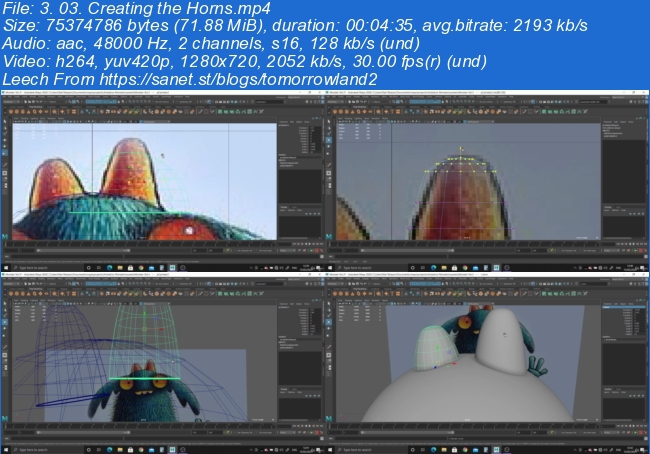This screenshot has width=650, height=454.
Task: Click the Windows Start button in top-left frame taskbar
Action: [x=6, y=267]
